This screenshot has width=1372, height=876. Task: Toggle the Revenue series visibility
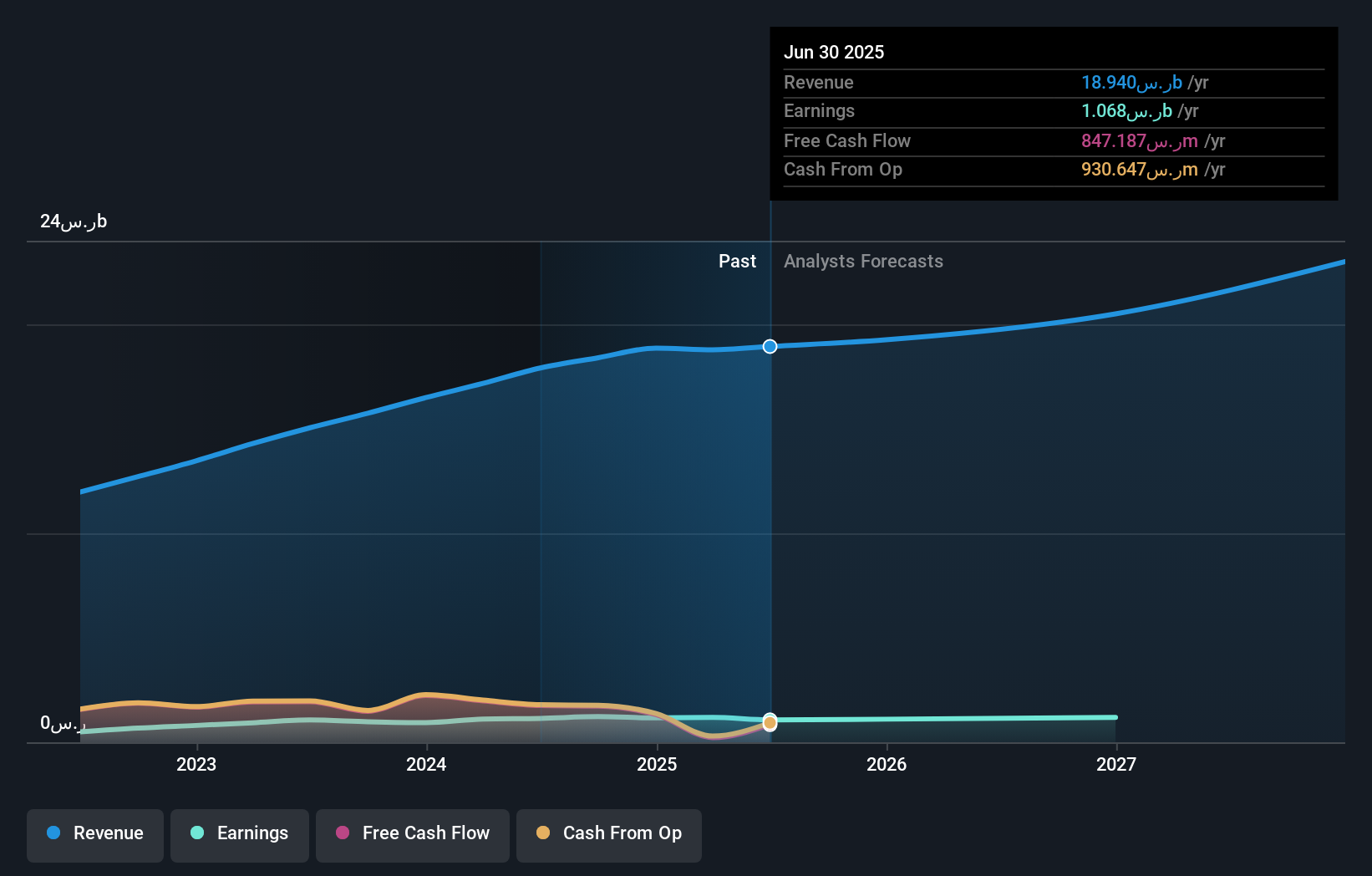[x=94, y=833]
